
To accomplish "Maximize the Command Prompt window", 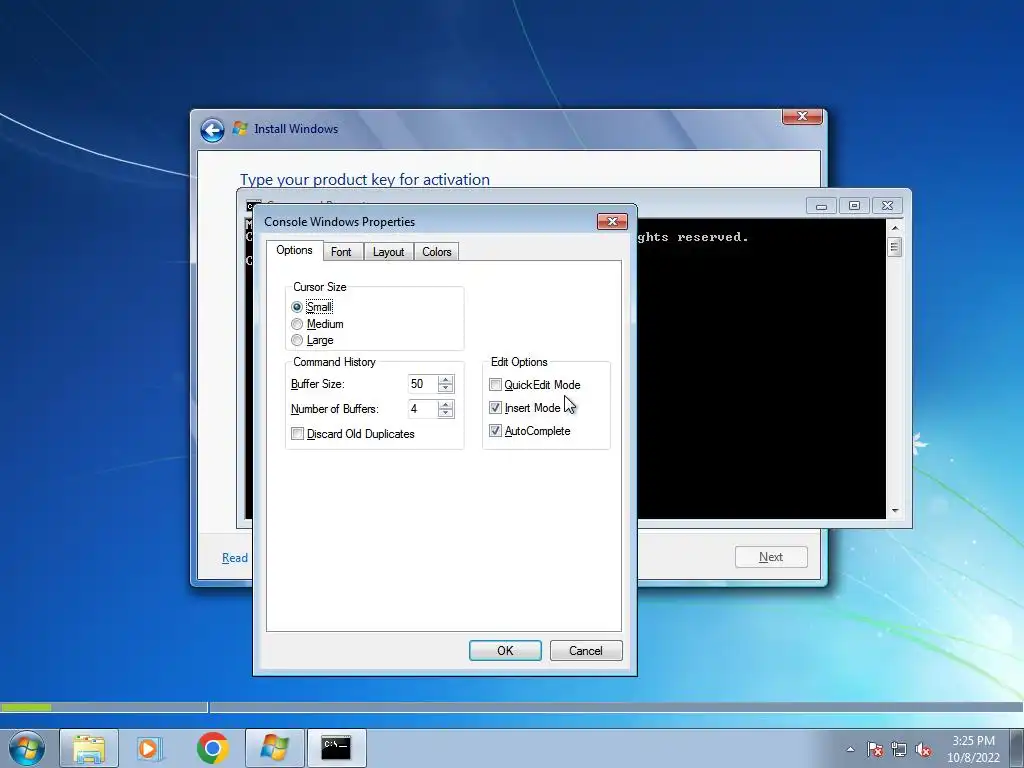I will tap(854, 206).
